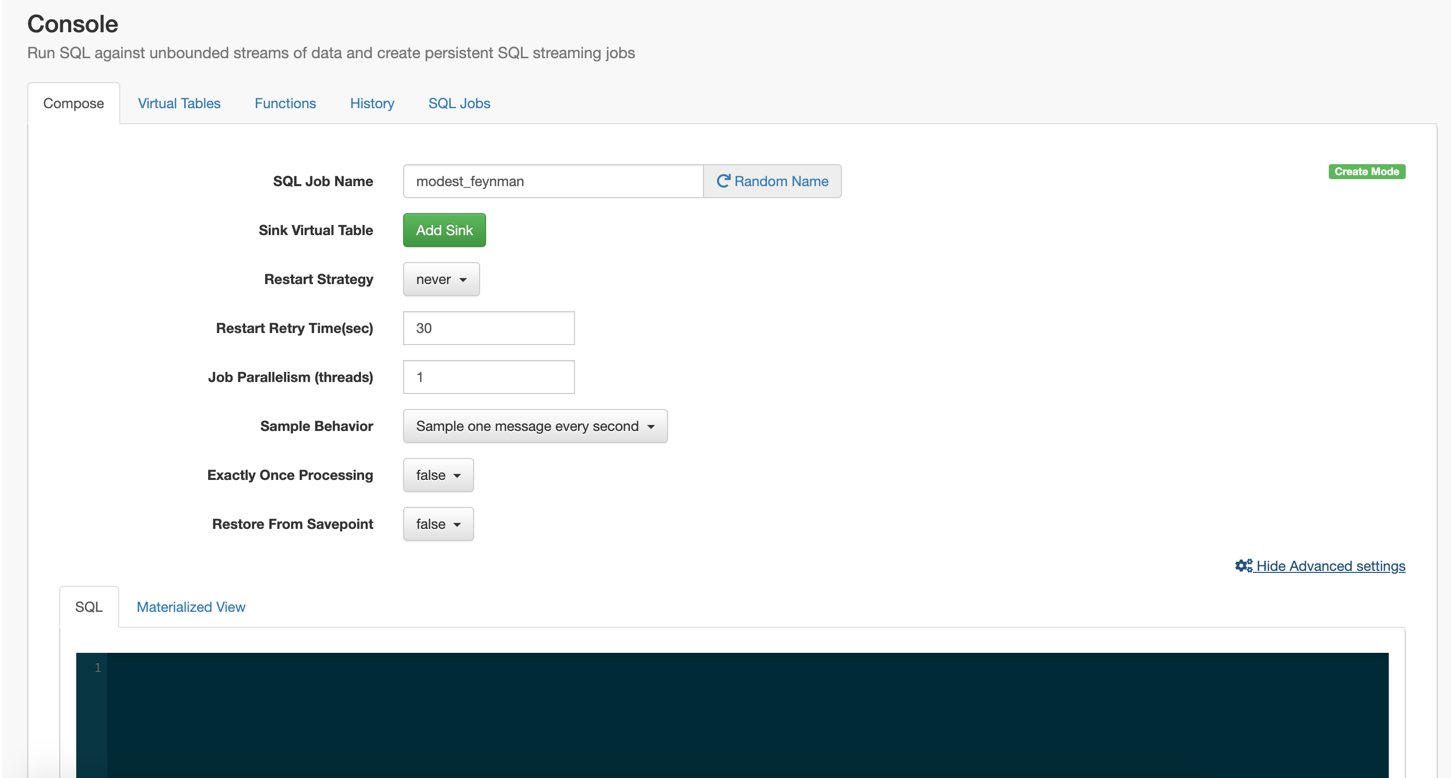Viewport: 1451px width, 778px height.
Task: Click the Add Sink button
Action: pyautogui.click(x=444, y=230)
